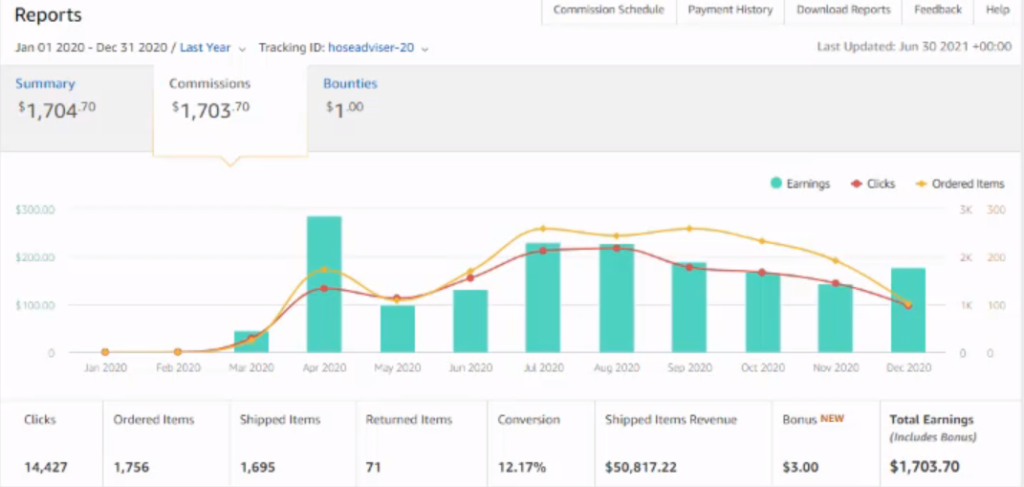Click the Apr 2020 axis label
1024x487 pixels.
[x=325, y=368]
